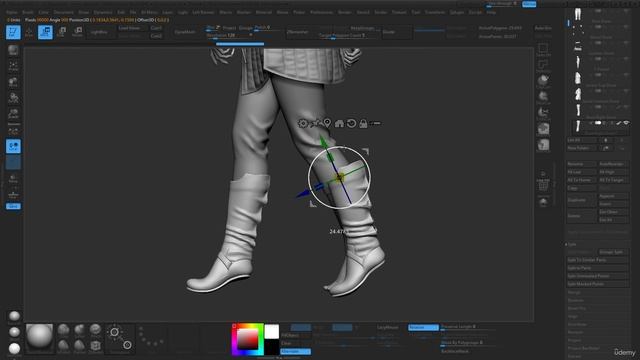Viewport: 640px width, 360px height.
Task: Open the Transform menu
Action: click(435, 12)
